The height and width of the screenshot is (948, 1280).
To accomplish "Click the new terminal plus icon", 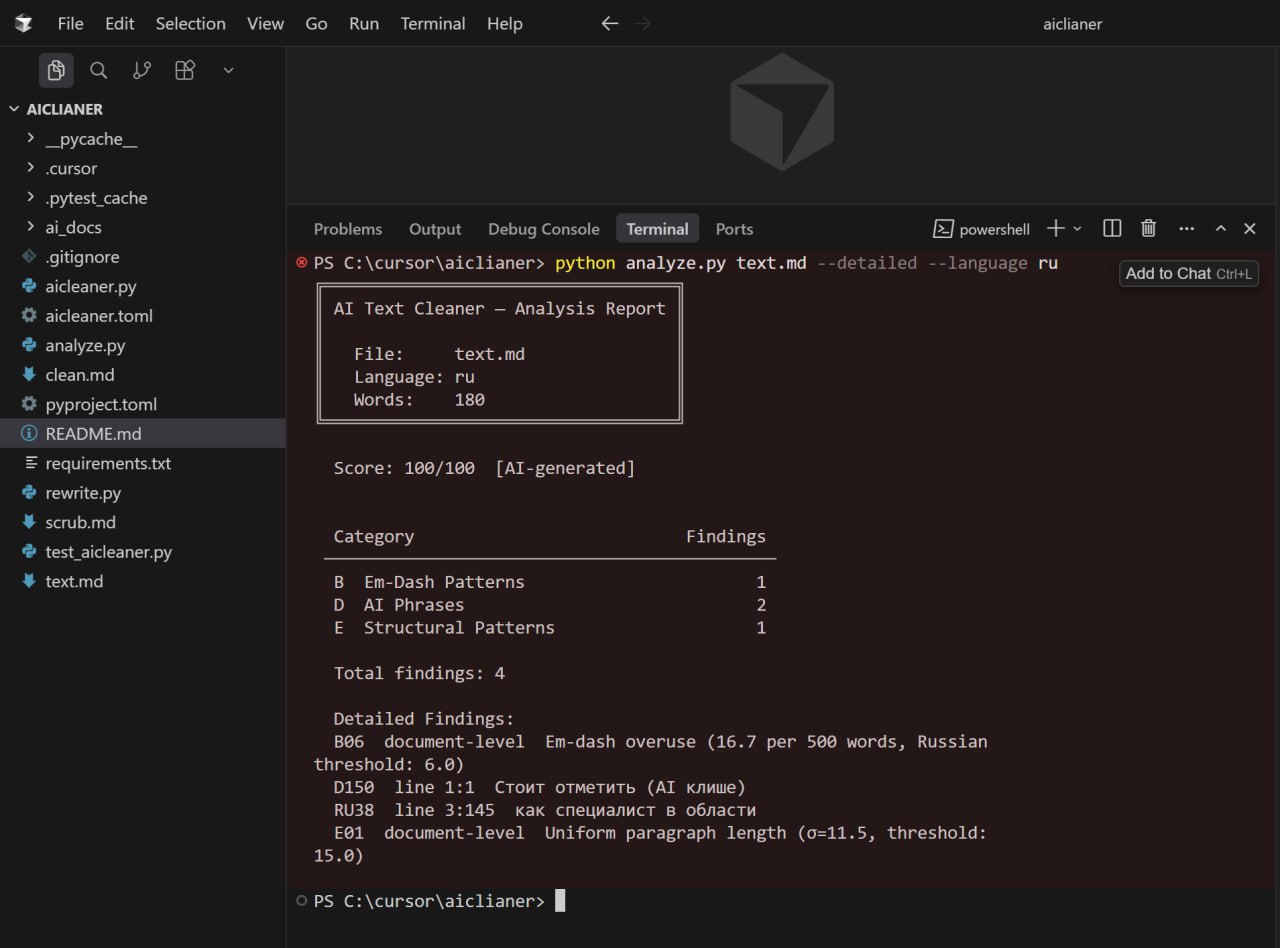I will [x=1055, y=229].
